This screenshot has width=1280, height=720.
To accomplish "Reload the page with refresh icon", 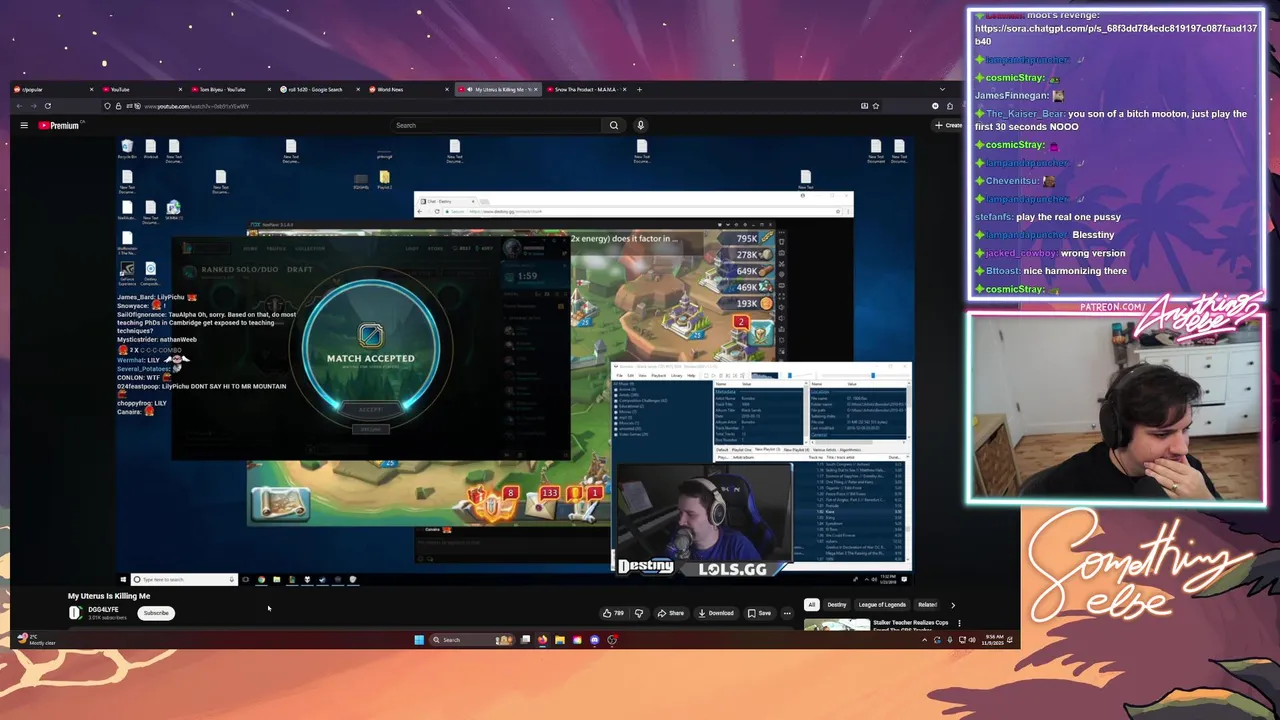I will tap(47, 105).
